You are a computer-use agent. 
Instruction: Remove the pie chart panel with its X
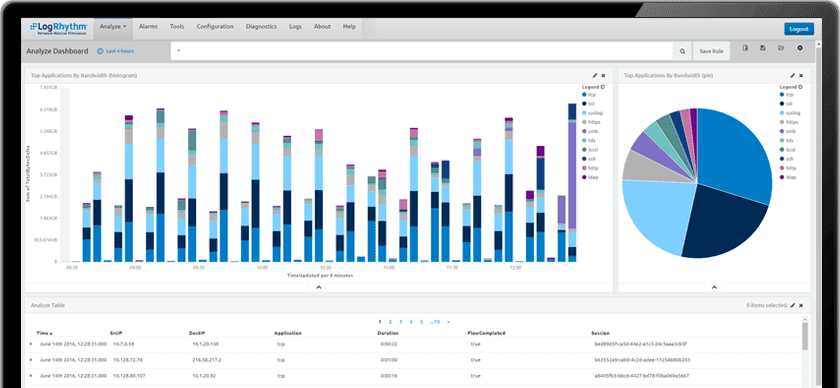tap(801, 76)
